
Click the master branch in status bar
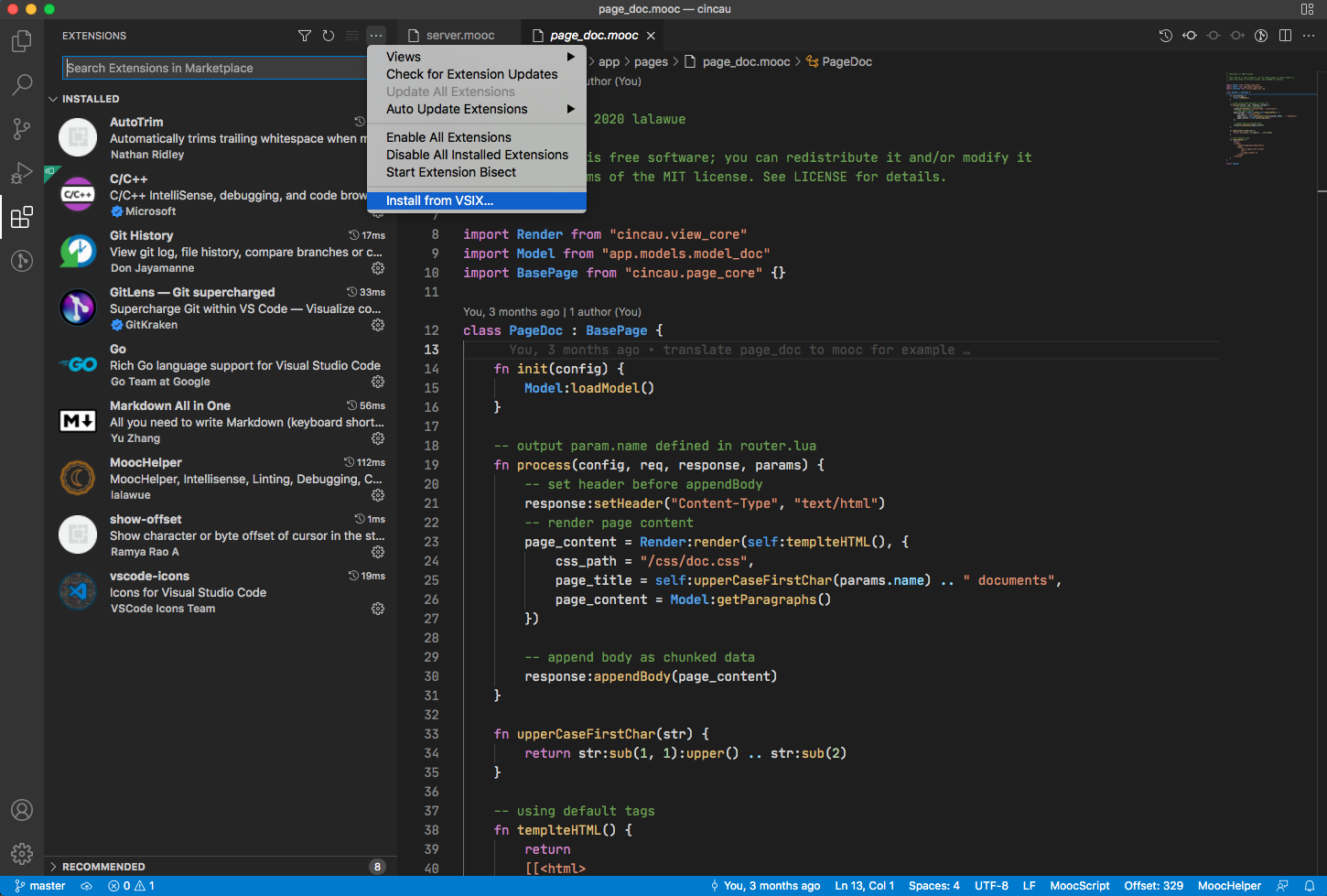[40, 886]
